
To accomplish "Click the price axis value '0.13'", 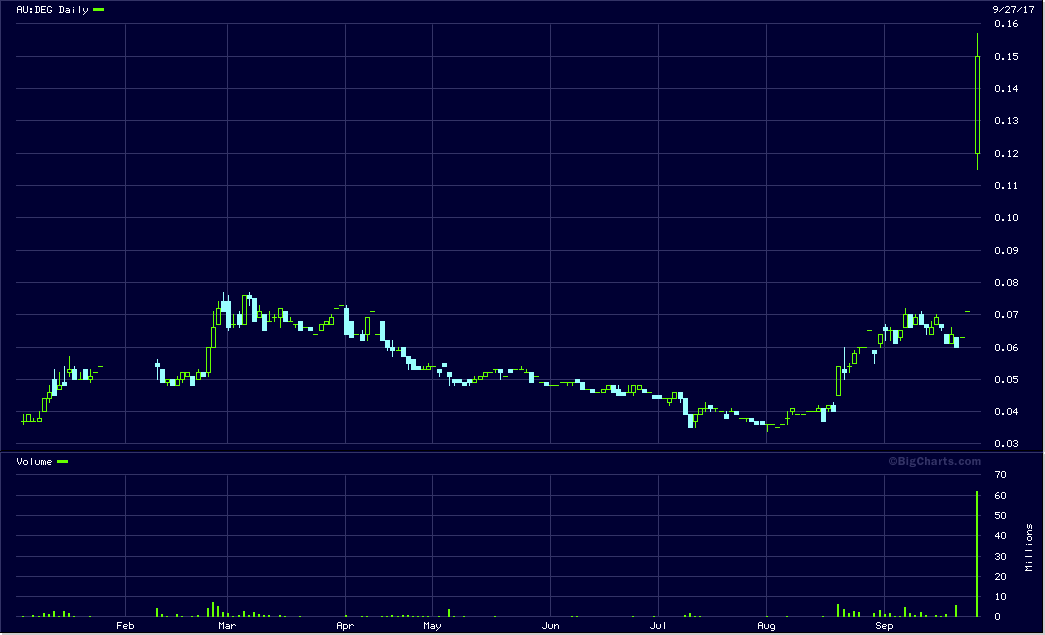I will coord(1006,121).
